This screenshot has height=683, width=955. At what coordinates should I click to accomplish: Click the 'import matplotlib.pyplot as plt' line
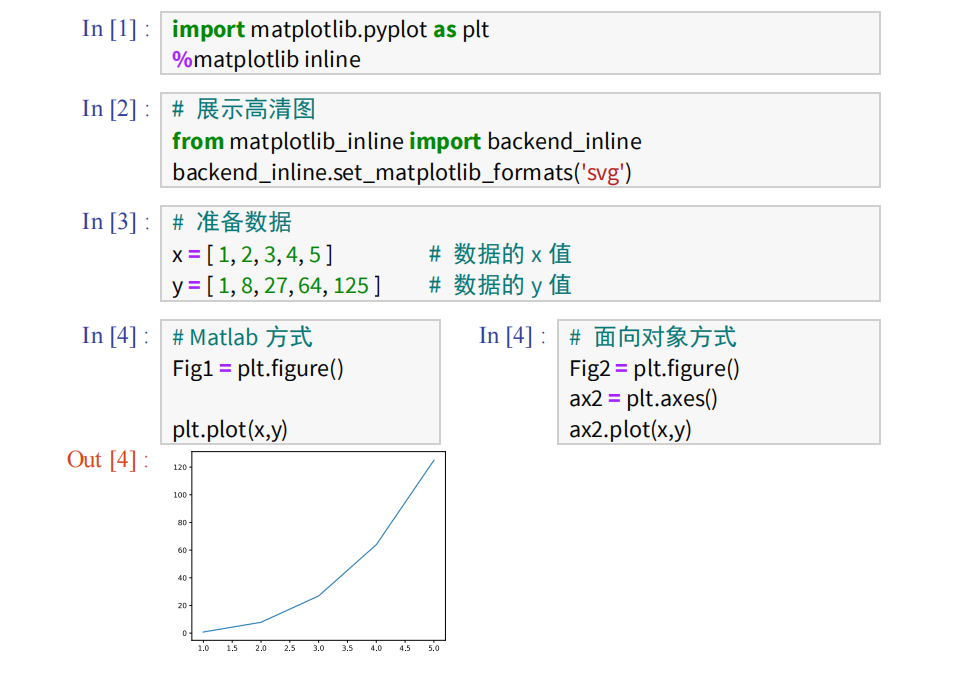coord(330,29)
